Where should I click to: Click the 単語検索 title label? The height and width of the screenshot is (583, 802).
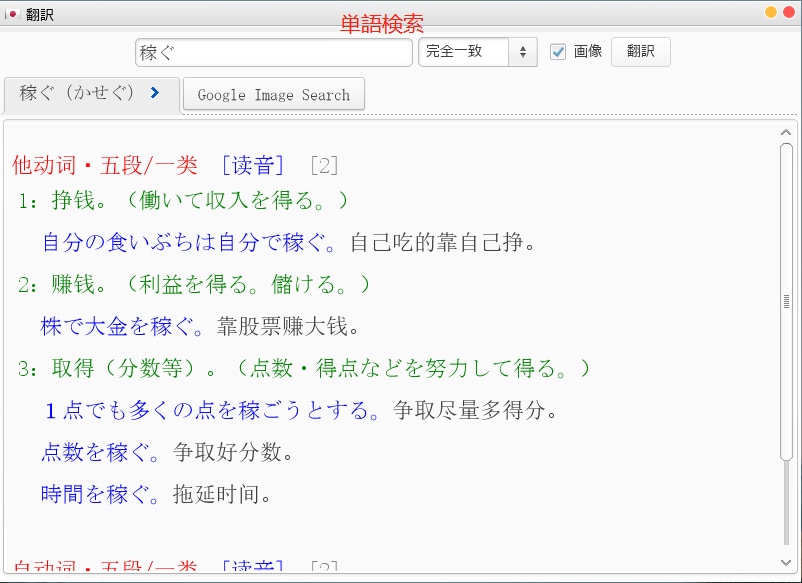pos(382,24)
